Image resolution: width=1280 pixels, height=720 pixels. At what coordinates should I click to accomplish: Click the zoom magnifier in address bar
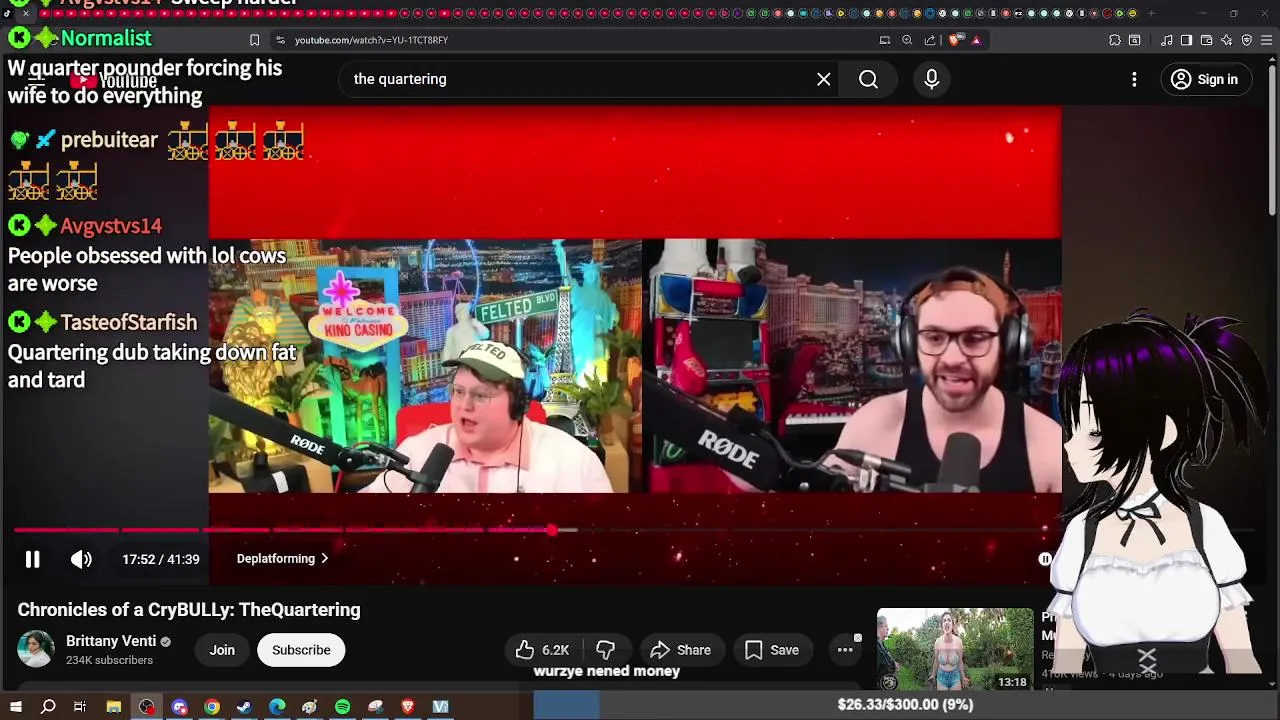pos(907,40)
